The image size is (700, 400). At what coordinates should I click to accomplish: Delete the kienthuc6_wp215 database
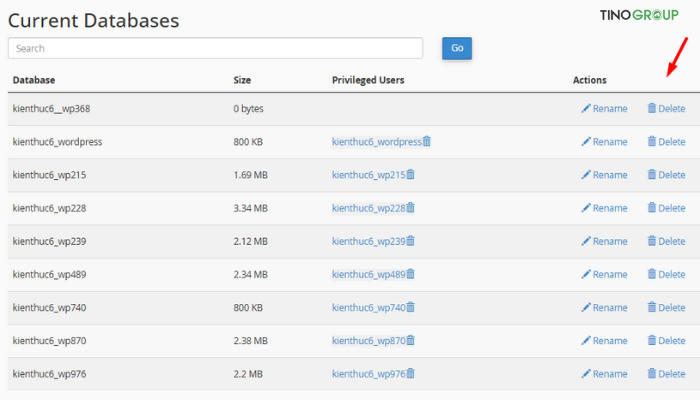pyautogui.click(x=666, y=175)
